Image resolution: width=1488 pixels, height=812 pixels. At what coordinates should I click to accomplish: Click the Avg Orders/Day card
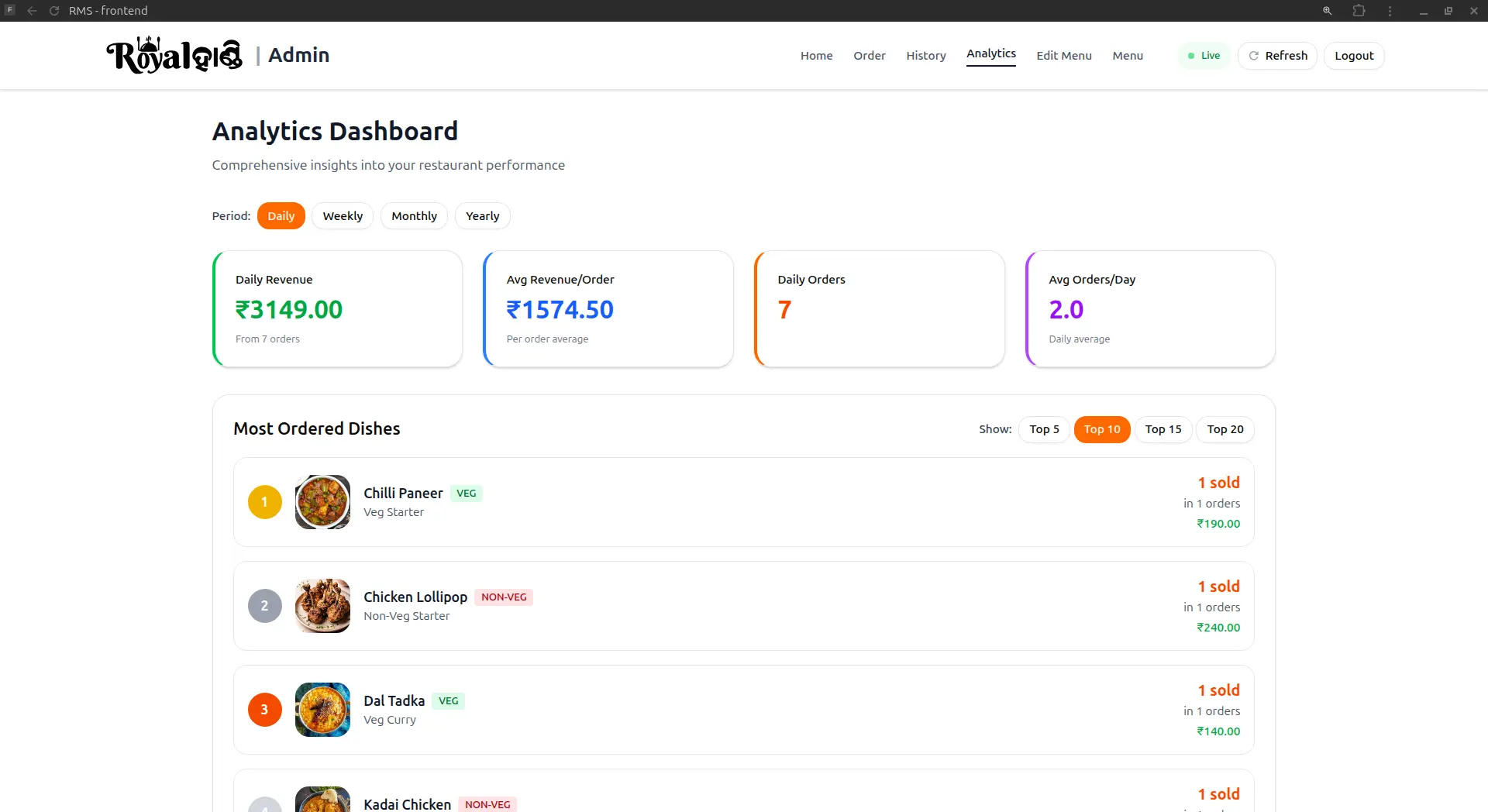click(1150, 308)
